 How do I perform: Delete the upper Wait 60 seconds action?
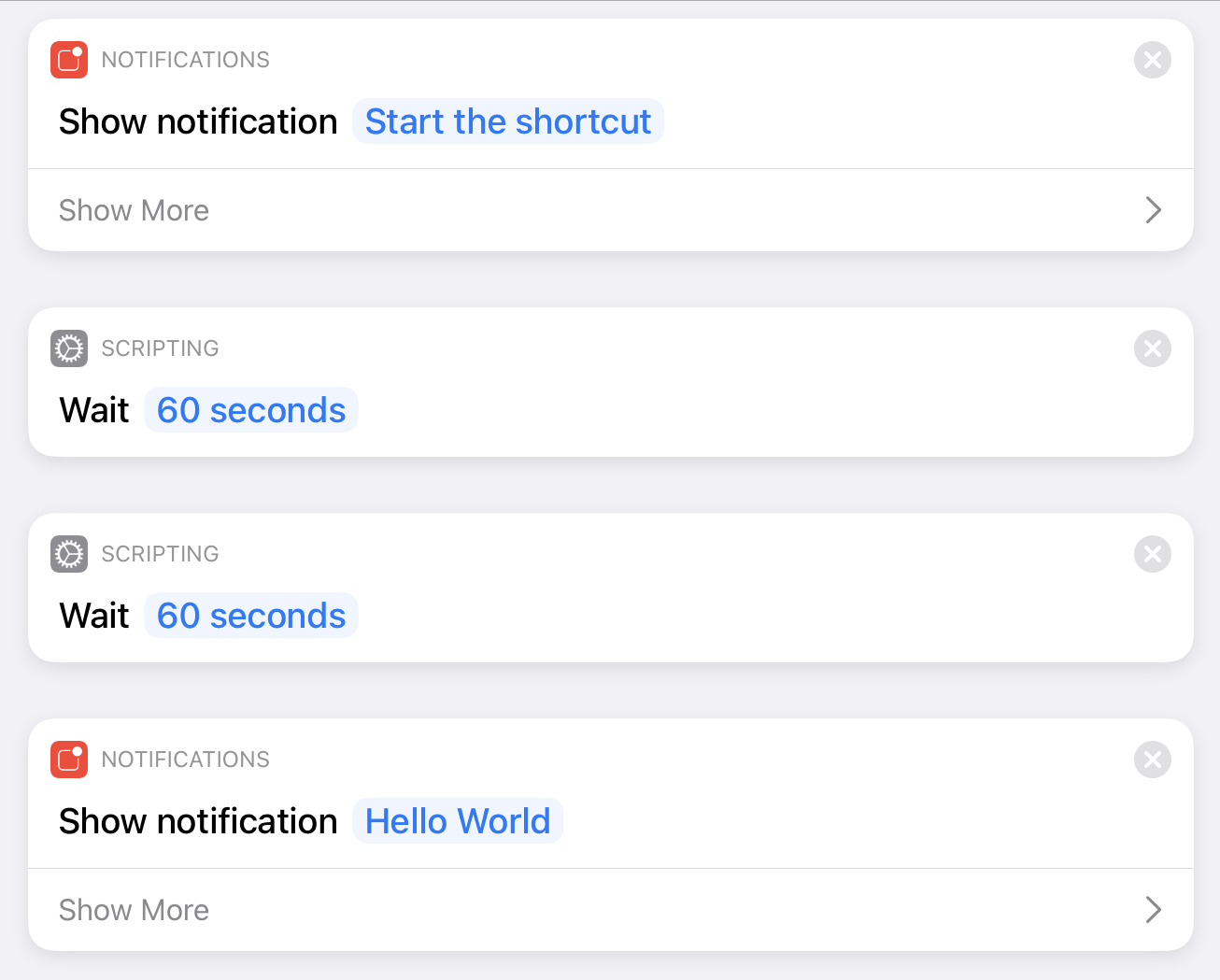pyautogui.click(x=1152, y=348)
